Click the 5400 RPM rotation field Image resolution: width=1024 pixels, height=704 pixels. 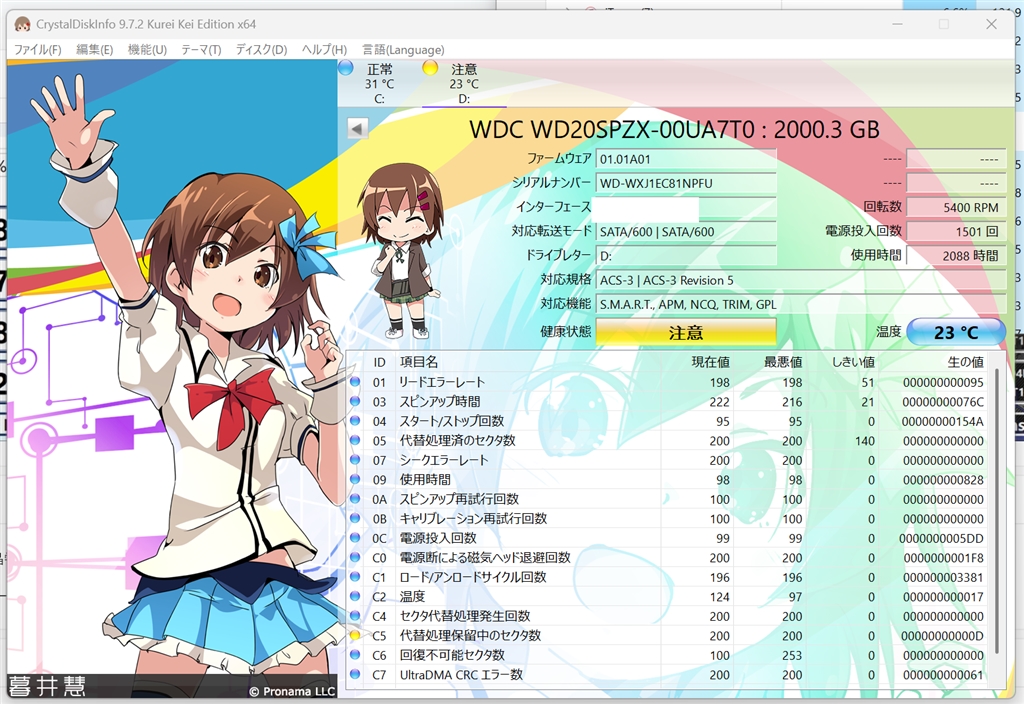[x=956, y=208]
